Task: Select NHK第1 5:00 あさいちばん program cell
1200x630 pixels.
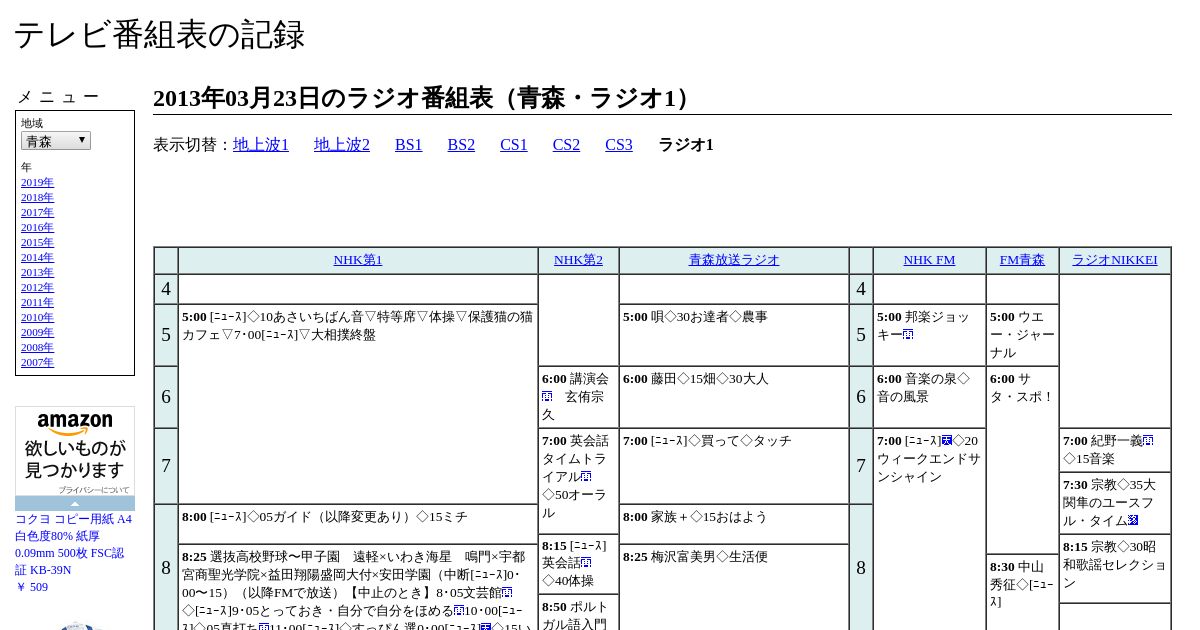Action: (358, 404)
